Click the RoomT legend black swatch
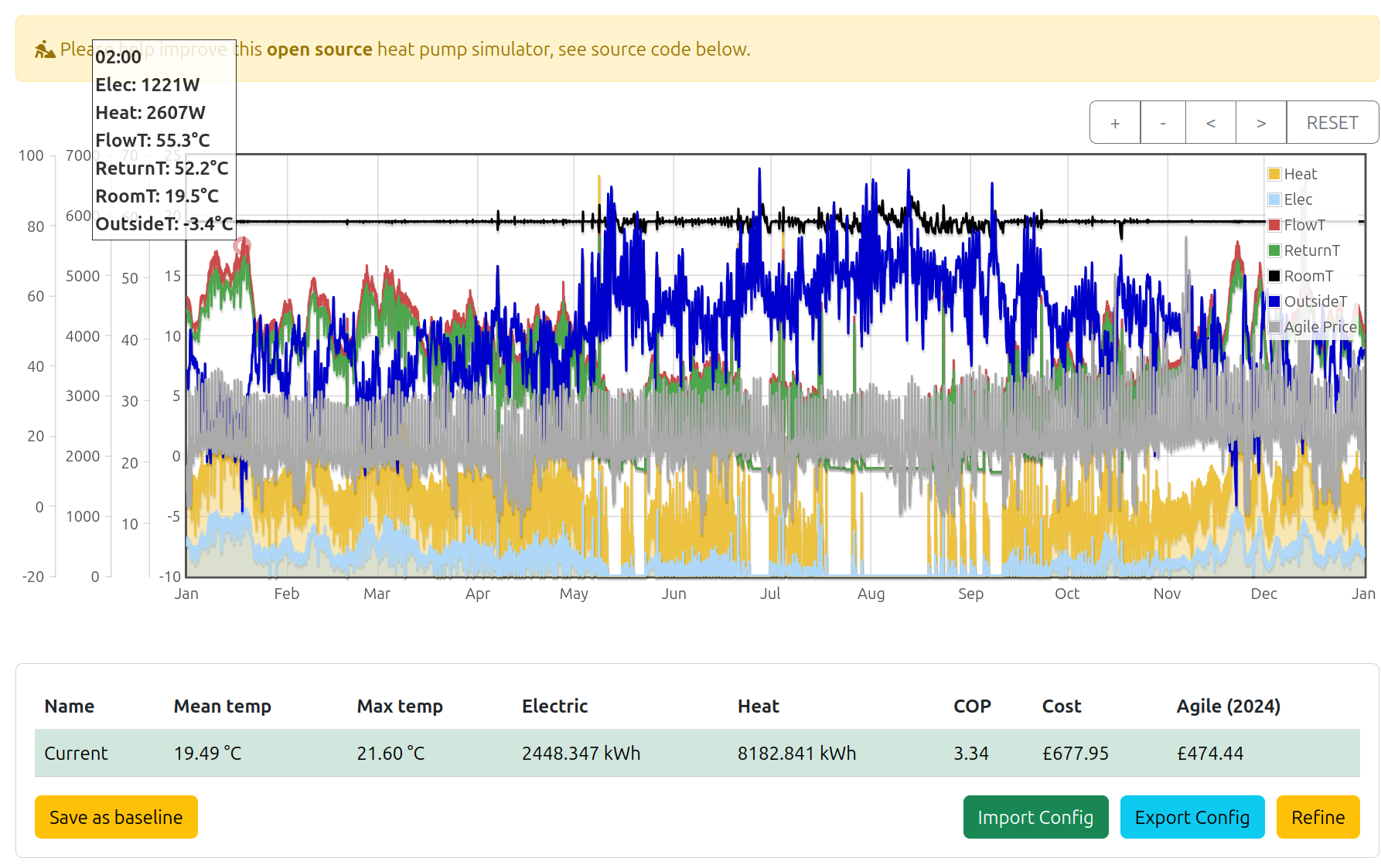This screenshot has height=868, width=1381. coord(1274,276)
